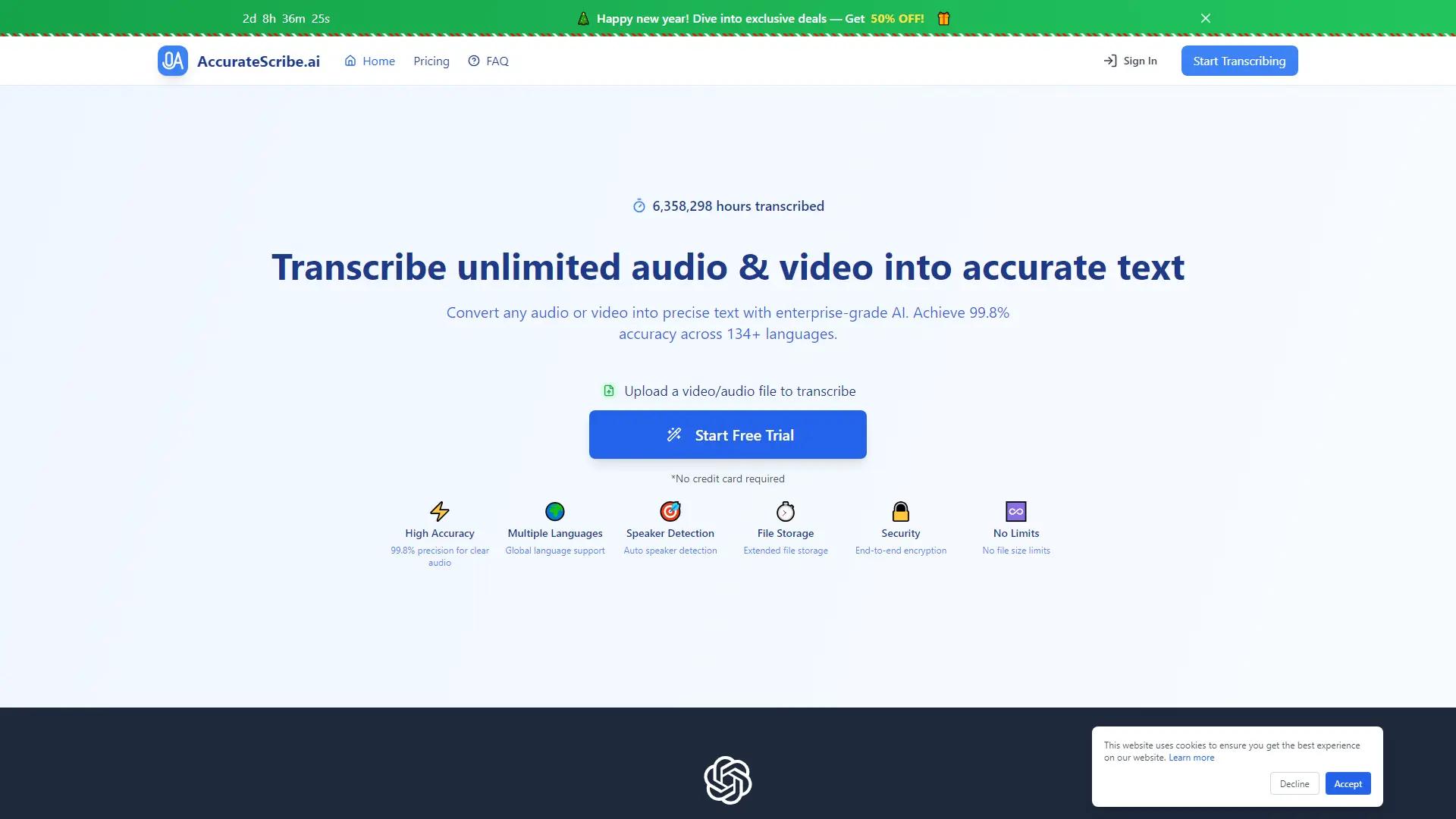
Task: Click the Start Transcribing button
Action: pyautogui.click(x=1239, y=61)
